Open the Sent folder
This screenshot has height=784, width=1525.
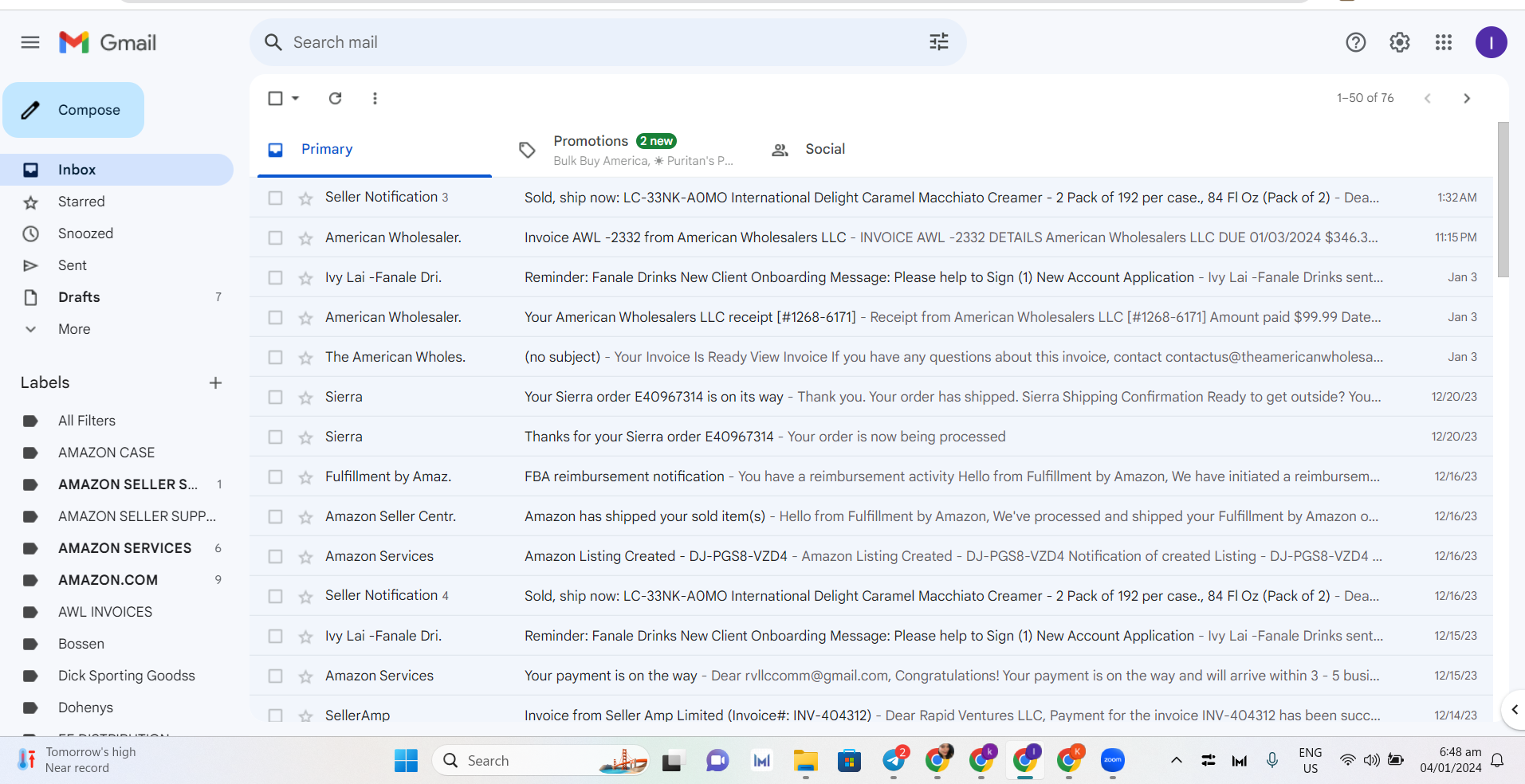pyautogui.click(x=116, y=265)
